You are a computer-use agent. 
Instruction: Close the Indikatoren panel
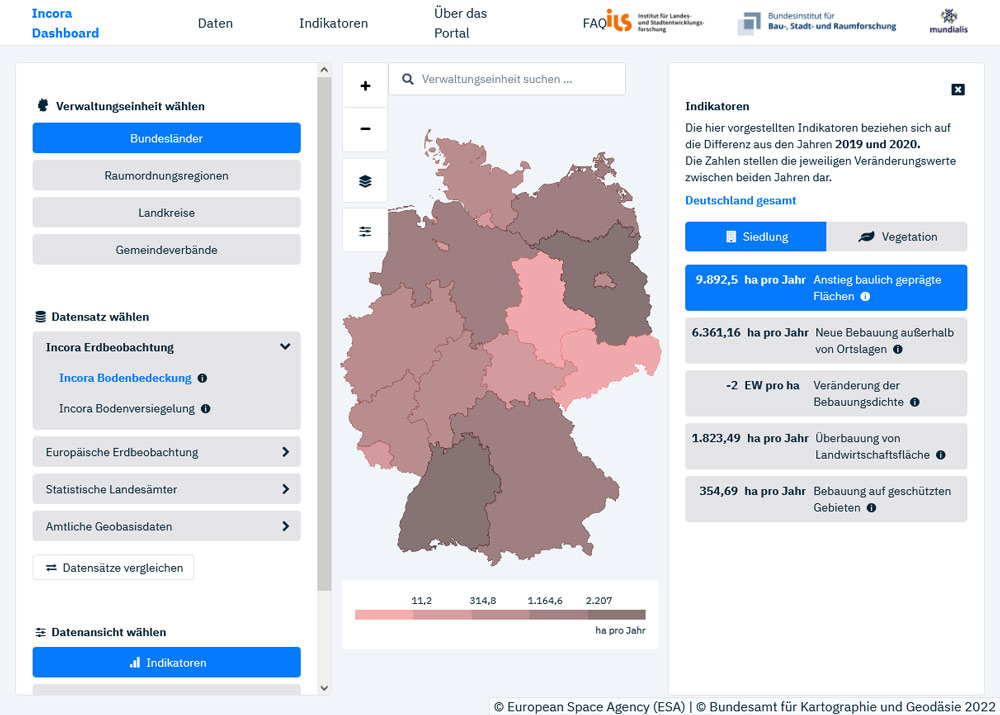tap(957, 90)
